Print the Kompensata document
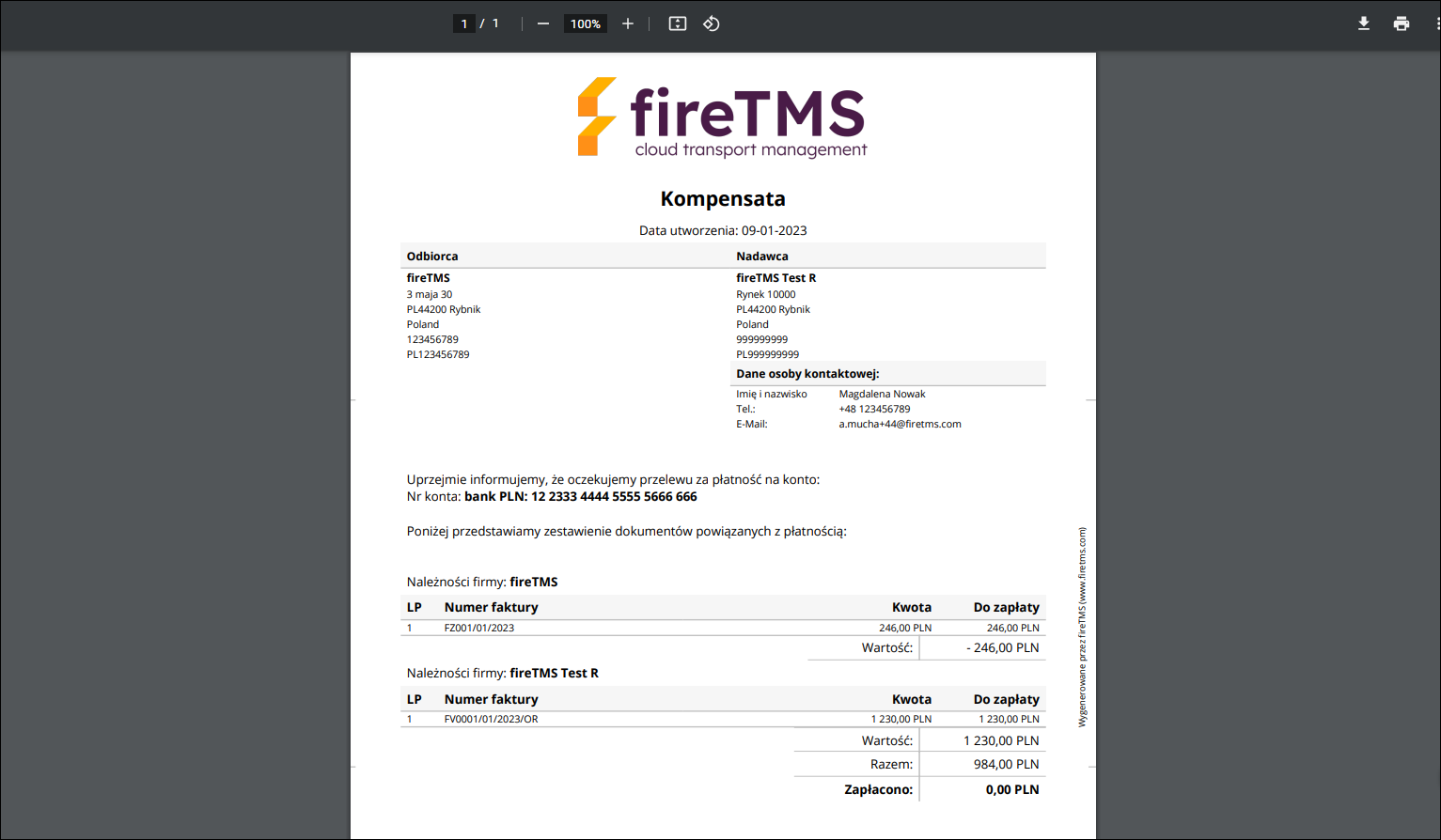The image size is (1441, 840). pyautogui.click(x=1402, y=23)
